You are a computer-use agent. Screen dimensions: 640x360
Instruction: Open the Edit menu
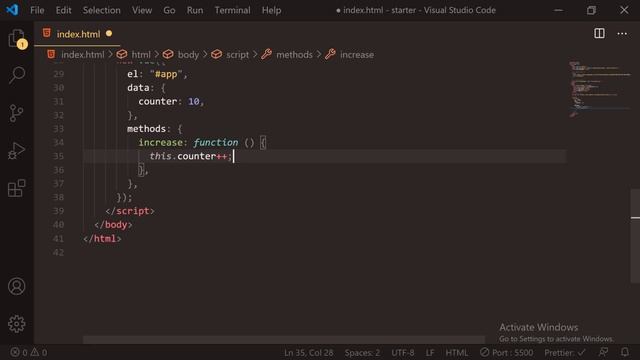63,10
